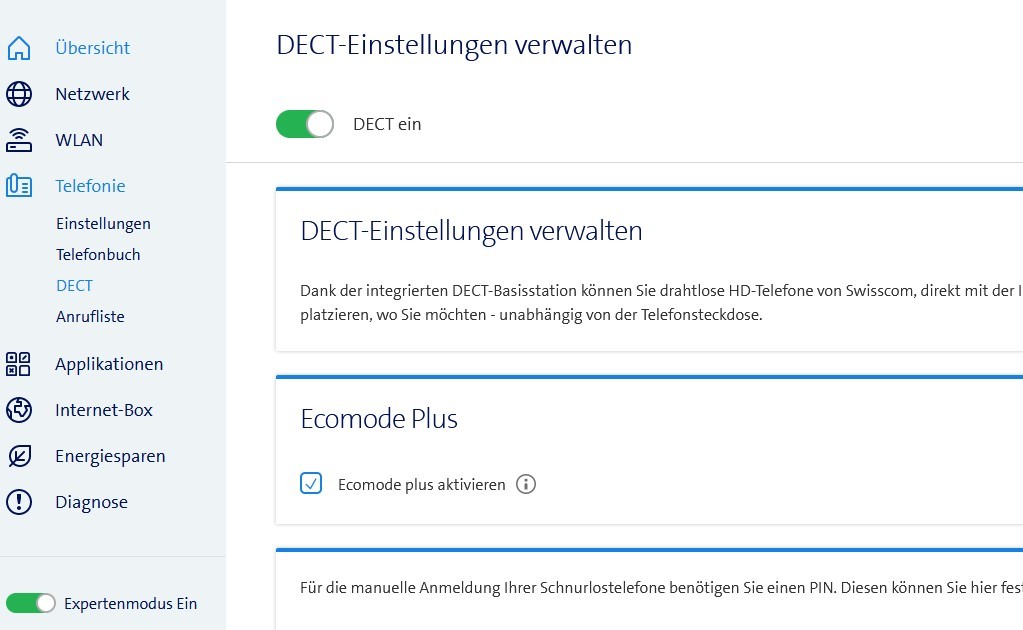
Task: Click the Netzwerk globe icon
Action: point(19,94)
